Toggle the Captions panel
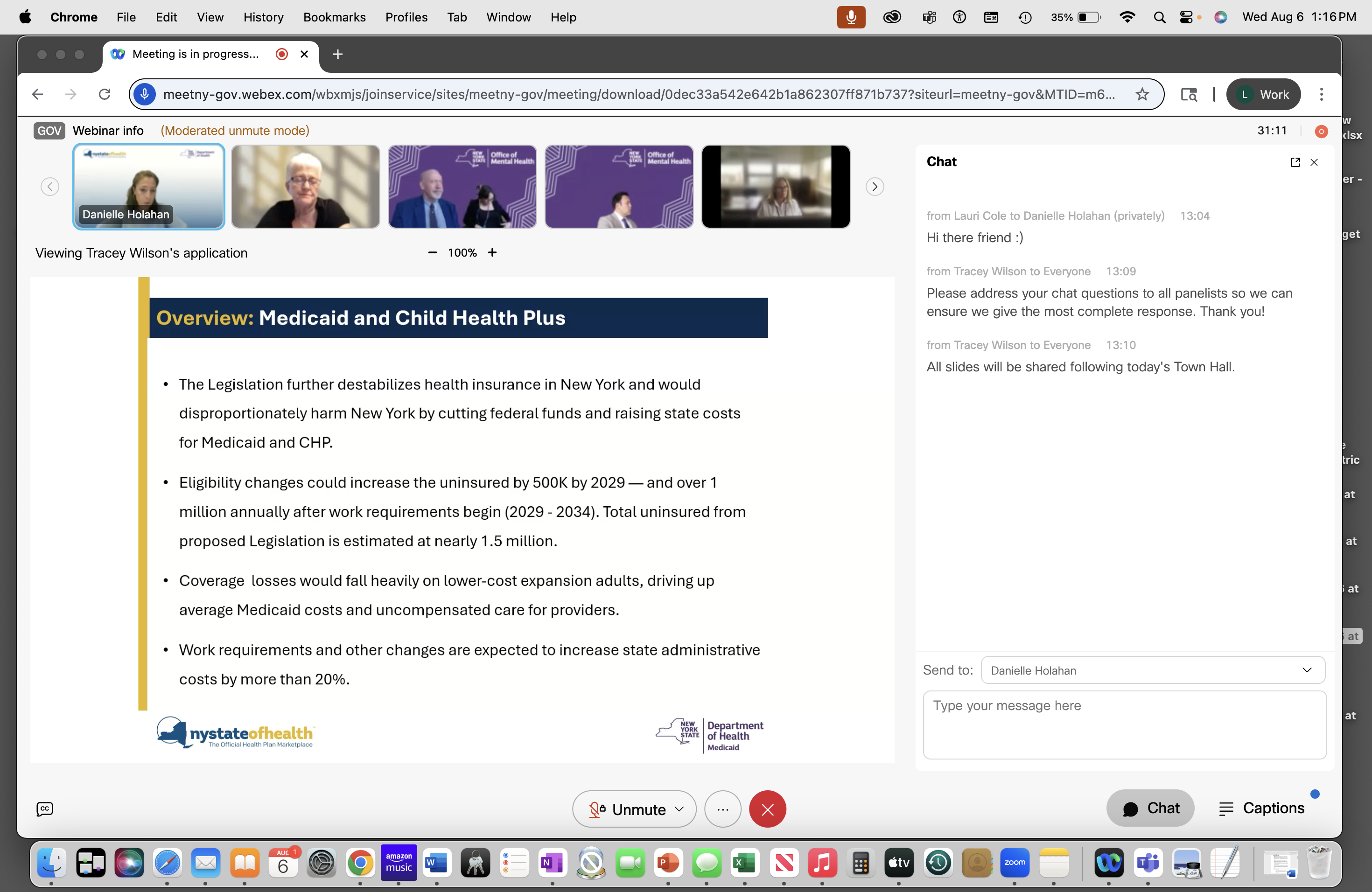 point(1261,808)
